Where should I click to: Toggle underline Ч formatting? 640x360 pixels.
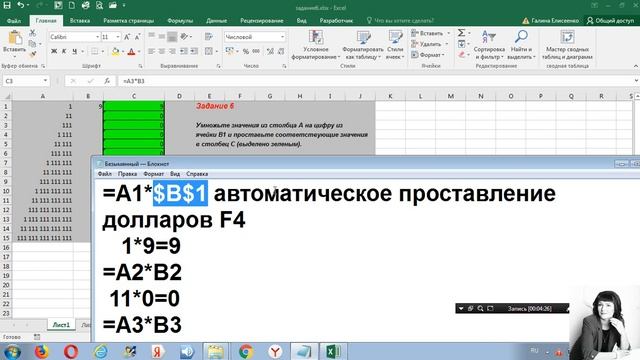74,51
